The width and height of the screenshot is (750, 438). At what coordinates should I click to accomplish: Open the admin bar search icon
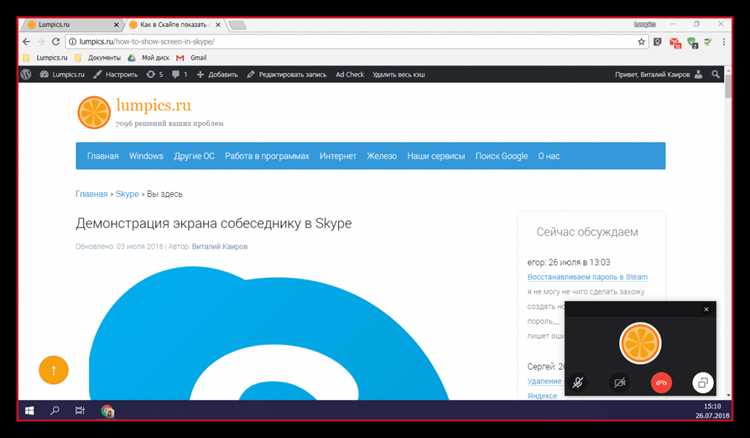click(x=715, y=74)
